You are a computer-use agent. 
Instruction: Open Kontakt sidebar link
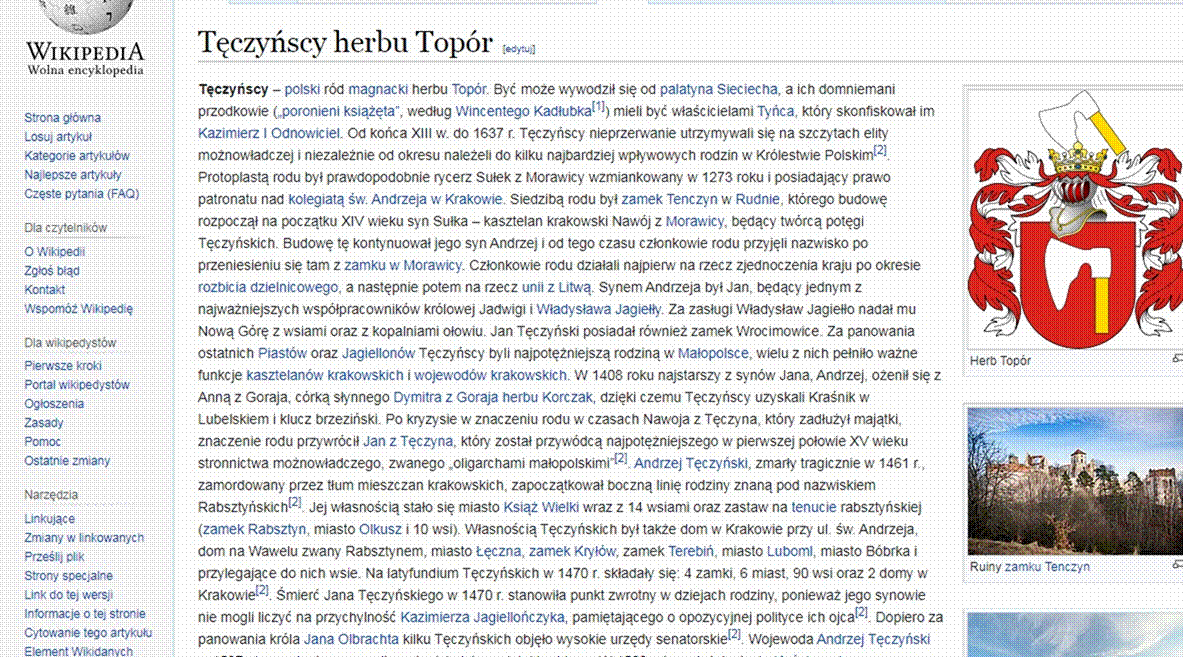45,289
